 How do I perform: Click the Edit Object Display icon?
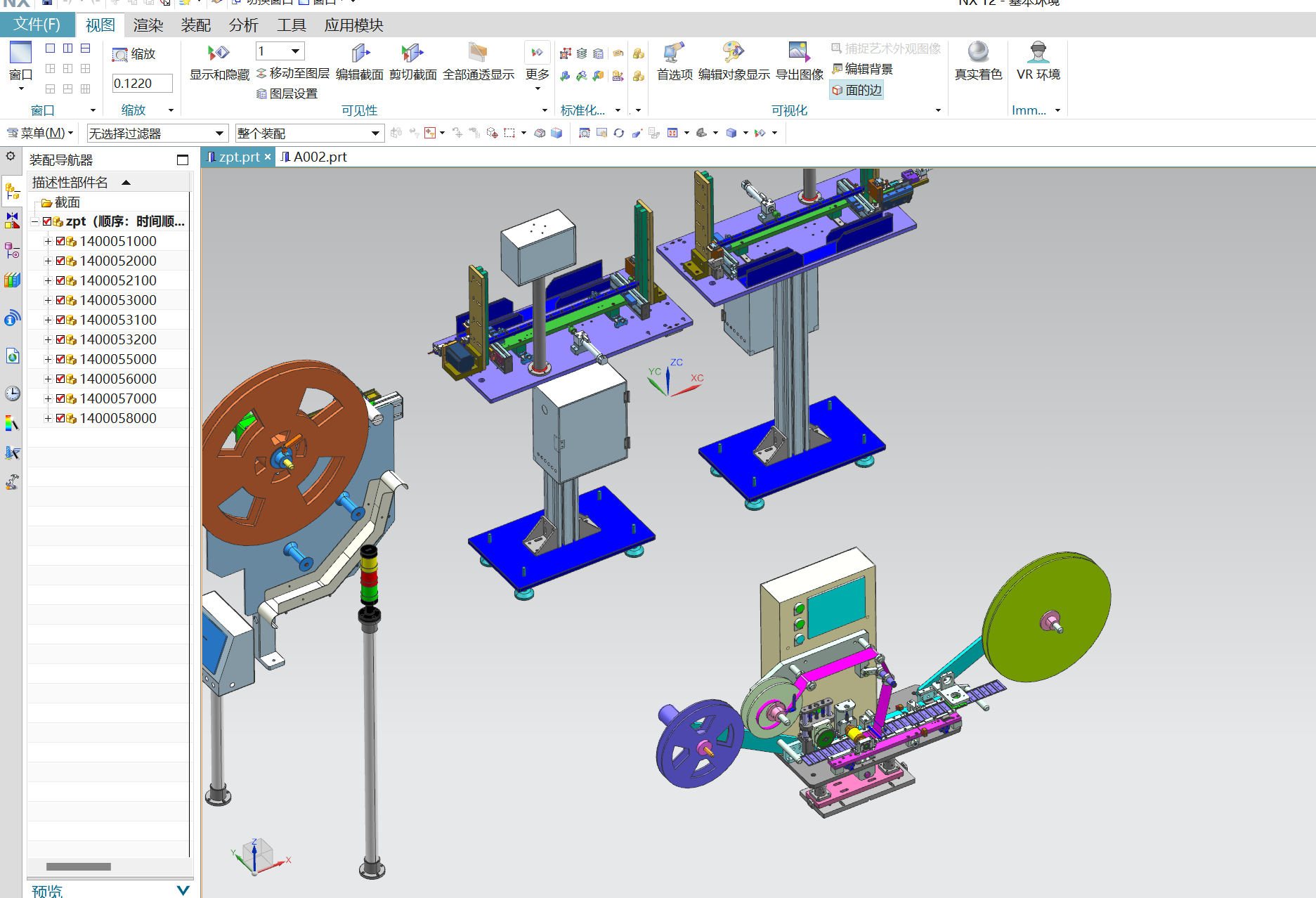[x=733, y=53]
